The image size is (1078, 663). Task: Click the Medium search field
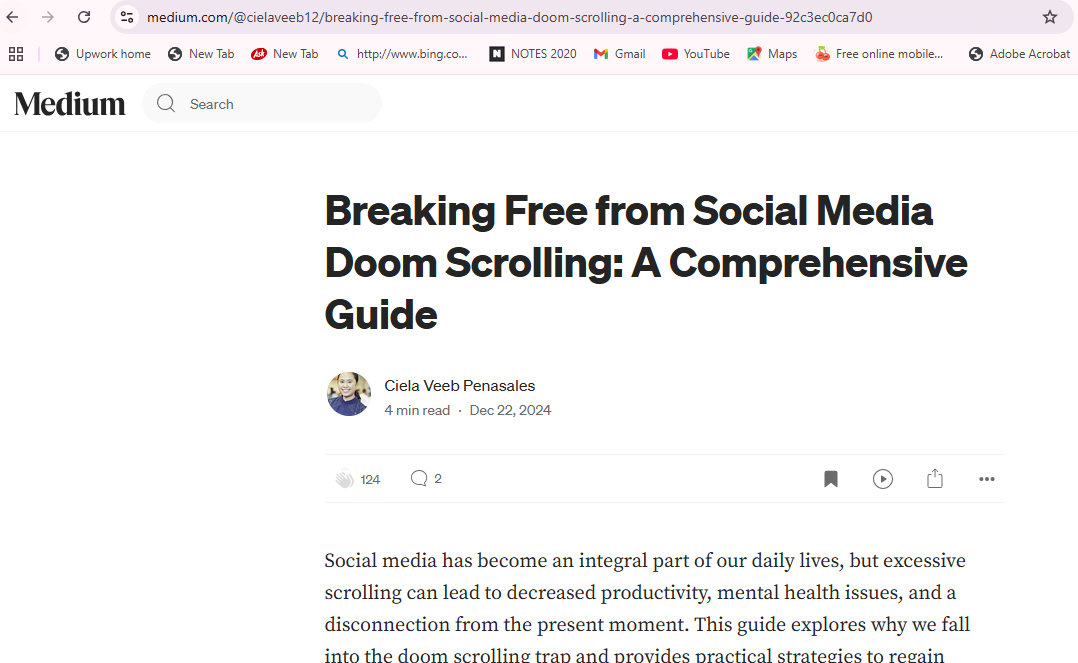270,104
